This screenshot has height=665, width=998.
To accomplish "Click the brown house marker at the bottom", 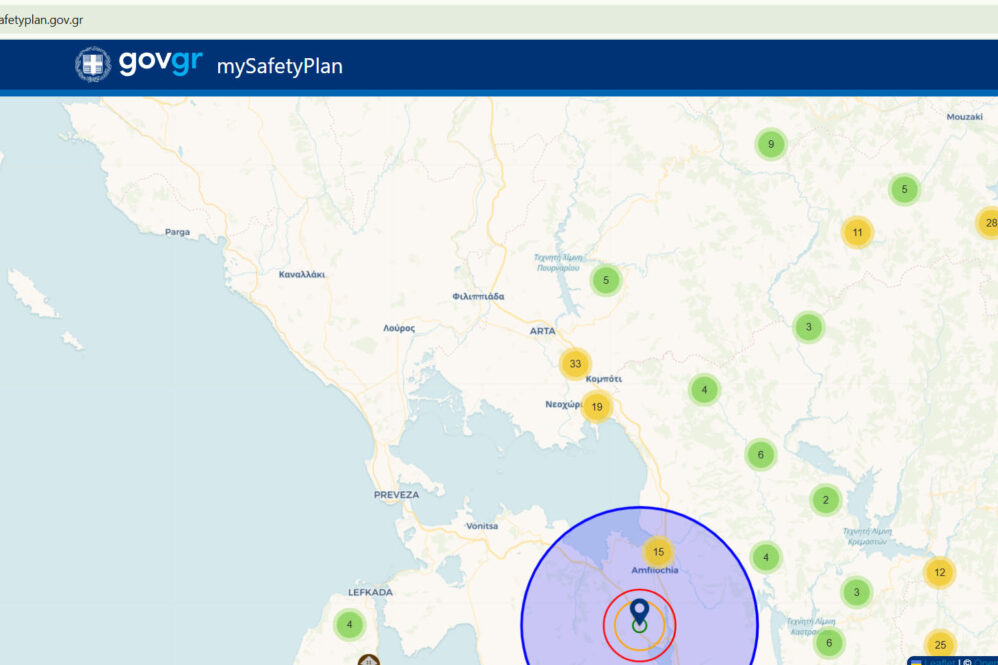I will [369, 660].
